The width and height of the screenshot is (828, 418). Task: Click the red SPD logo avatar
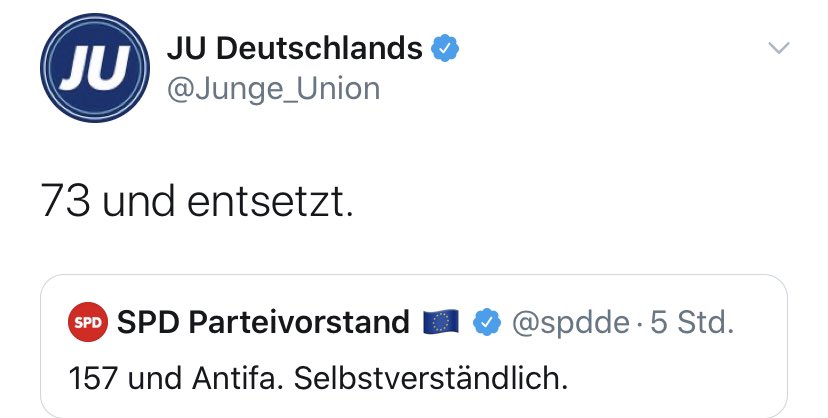88,322
